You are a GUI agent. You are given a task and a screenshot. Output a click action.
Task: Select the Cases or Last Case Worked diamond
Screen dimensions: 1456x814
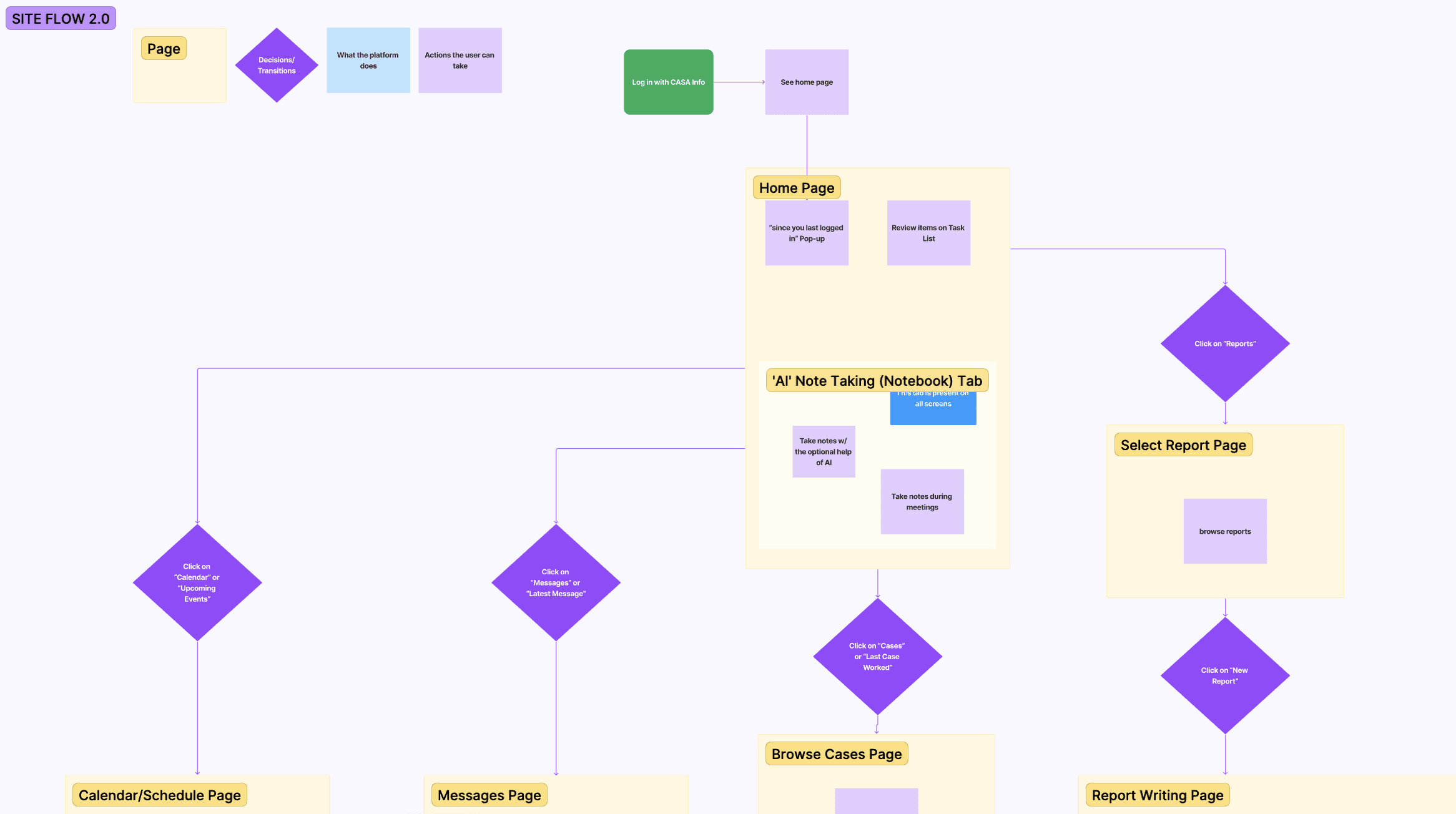(x=877, y=656)
